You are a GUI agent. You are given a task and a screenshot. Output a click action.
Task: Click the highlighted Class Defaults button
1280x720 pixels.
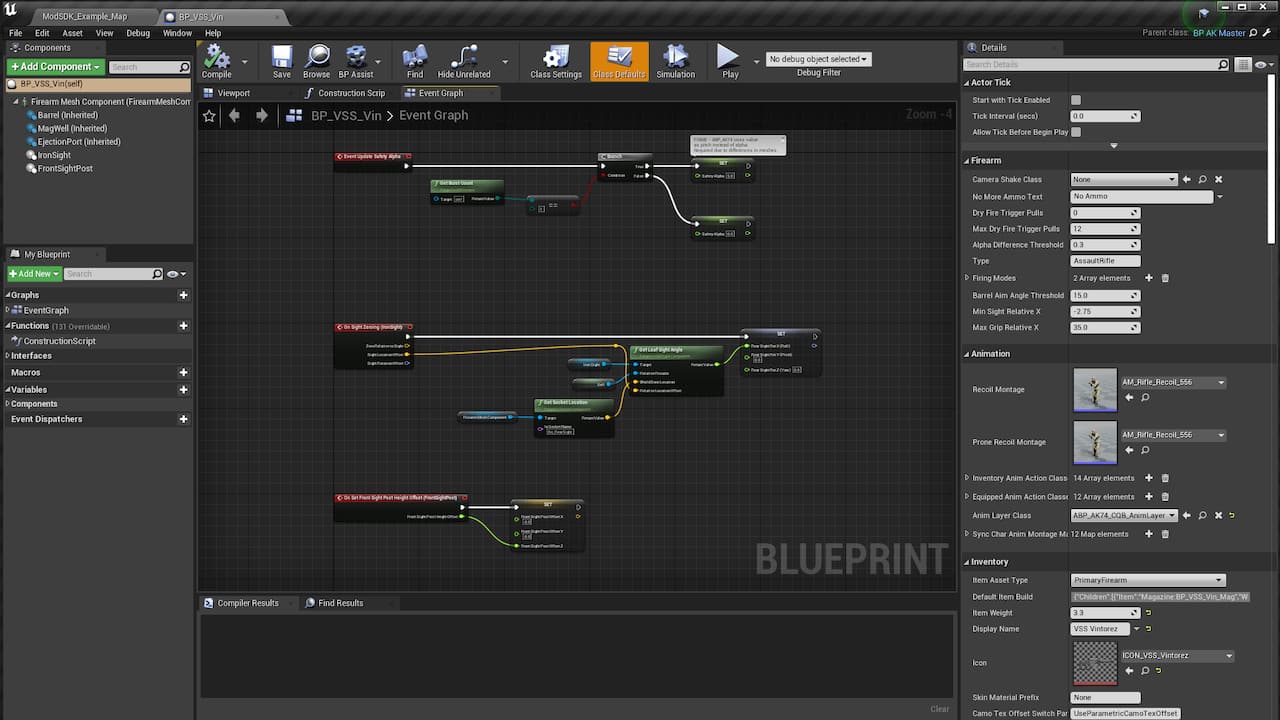[619, 61]
